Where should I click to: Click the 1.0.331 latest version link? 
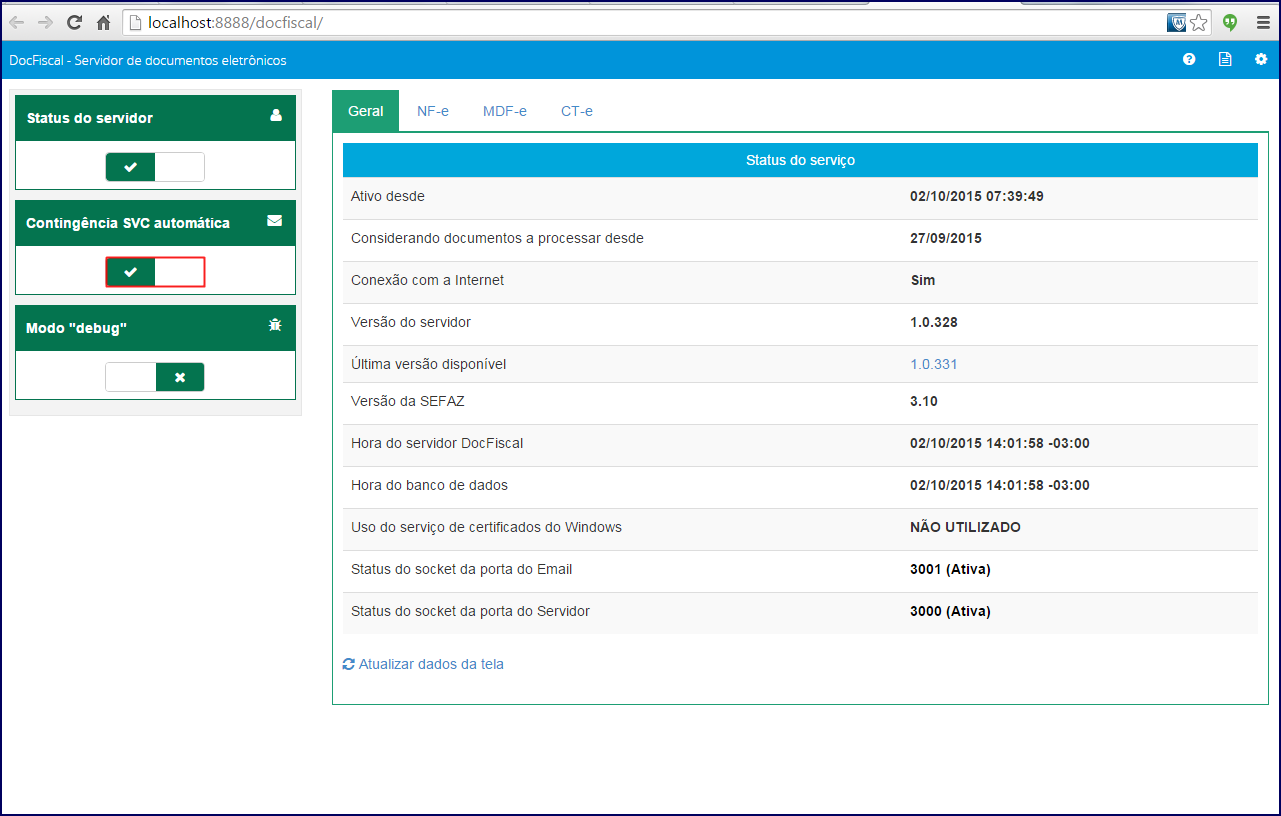(x=934, y=364)
